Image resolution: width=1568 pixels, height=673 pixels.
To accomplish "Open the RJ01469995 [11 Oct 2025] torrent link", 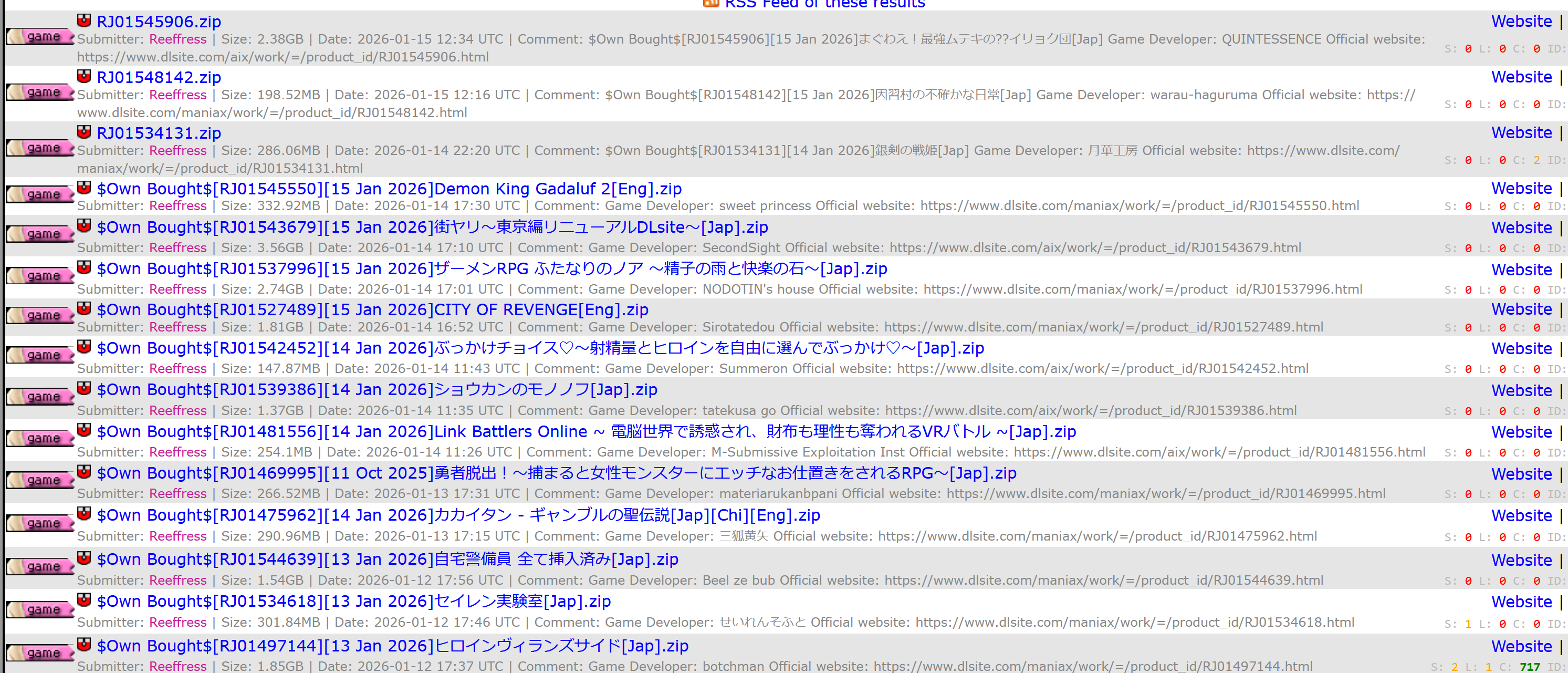I will coord(556,473).
